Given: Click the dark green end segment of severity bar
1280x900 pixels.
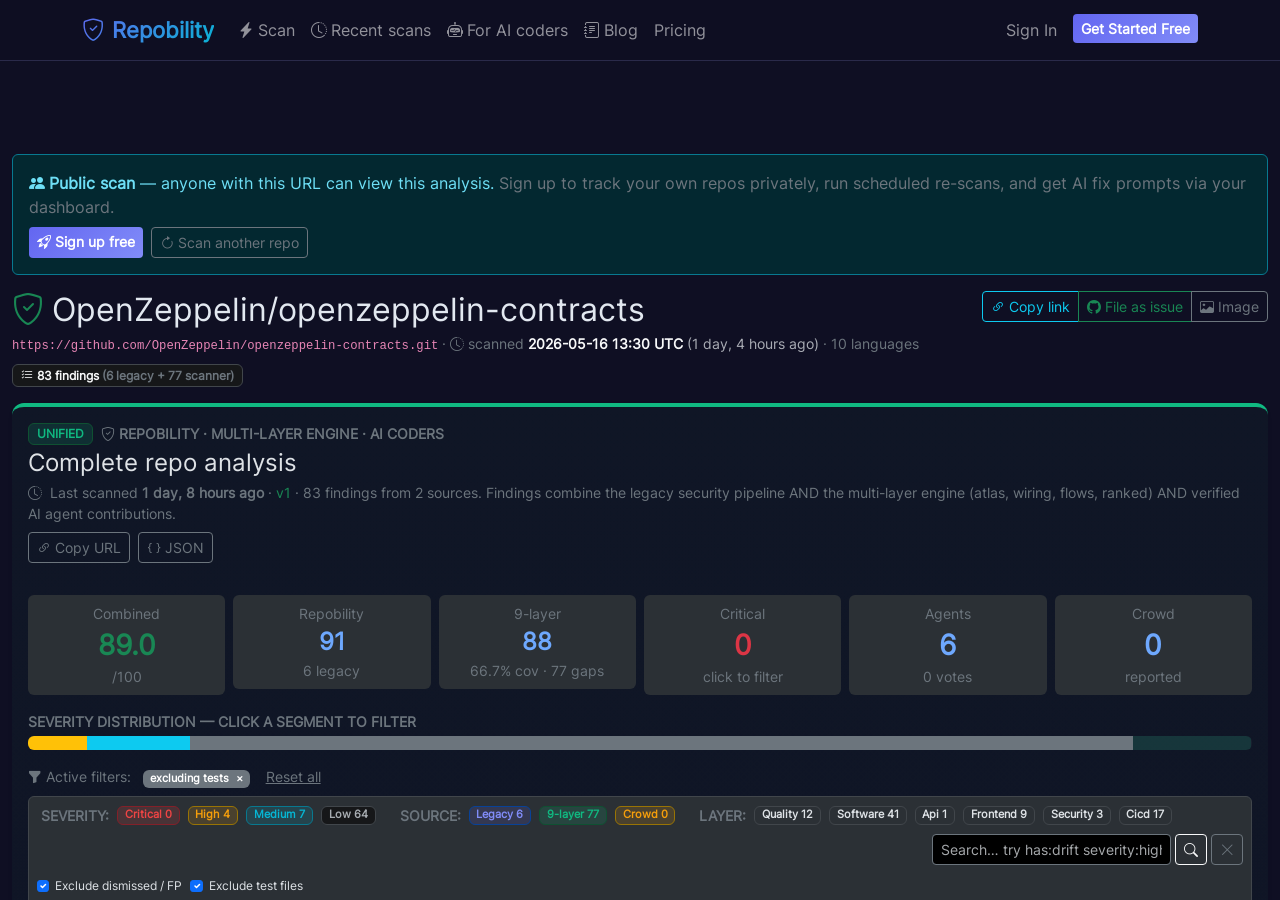Looking at the screenshot, I should [1192, 743].
